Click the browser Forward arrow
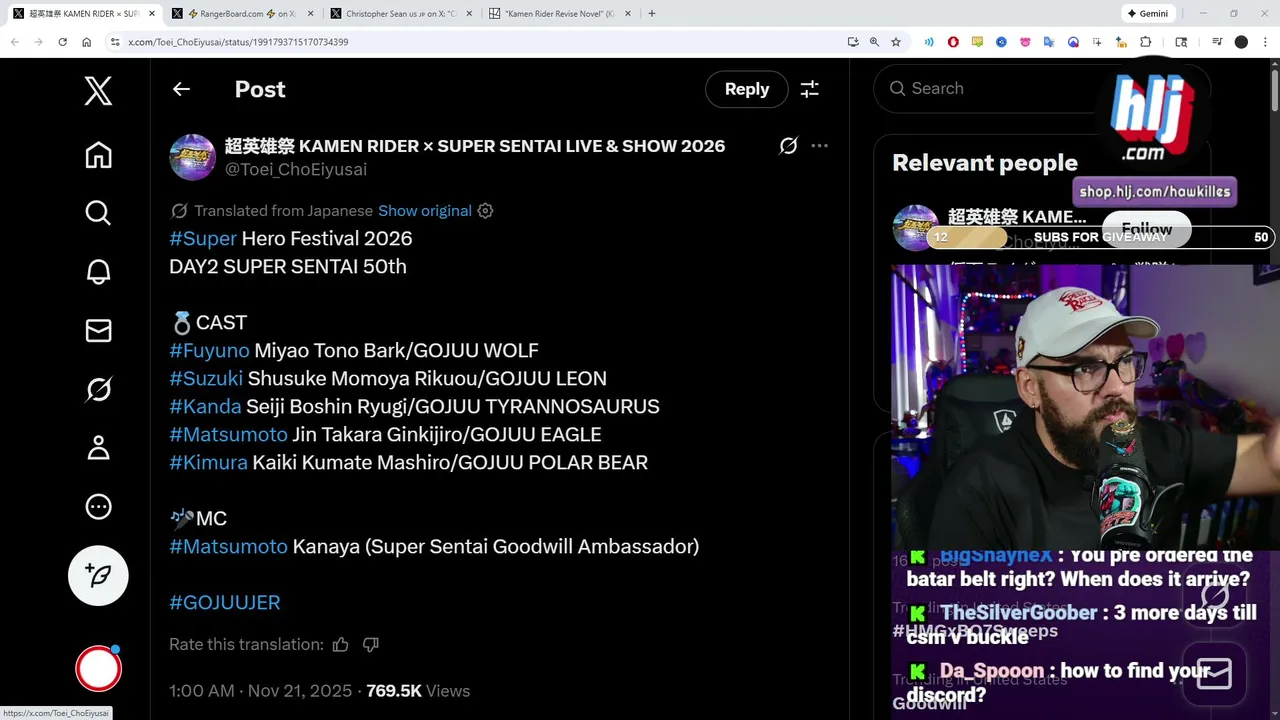 [39, 42]
